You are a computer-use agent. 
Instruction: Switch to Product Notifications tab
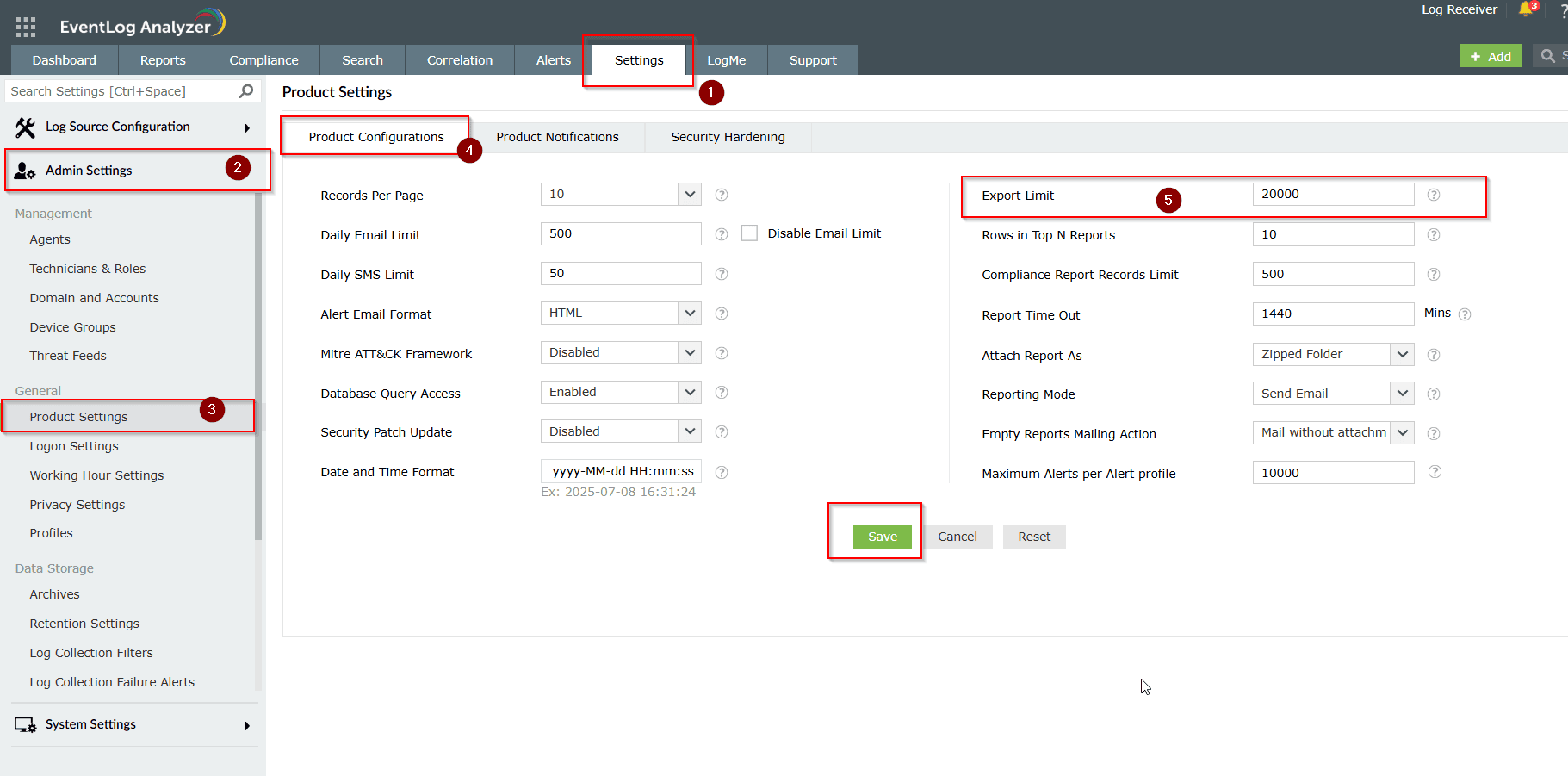coord(557,137)
